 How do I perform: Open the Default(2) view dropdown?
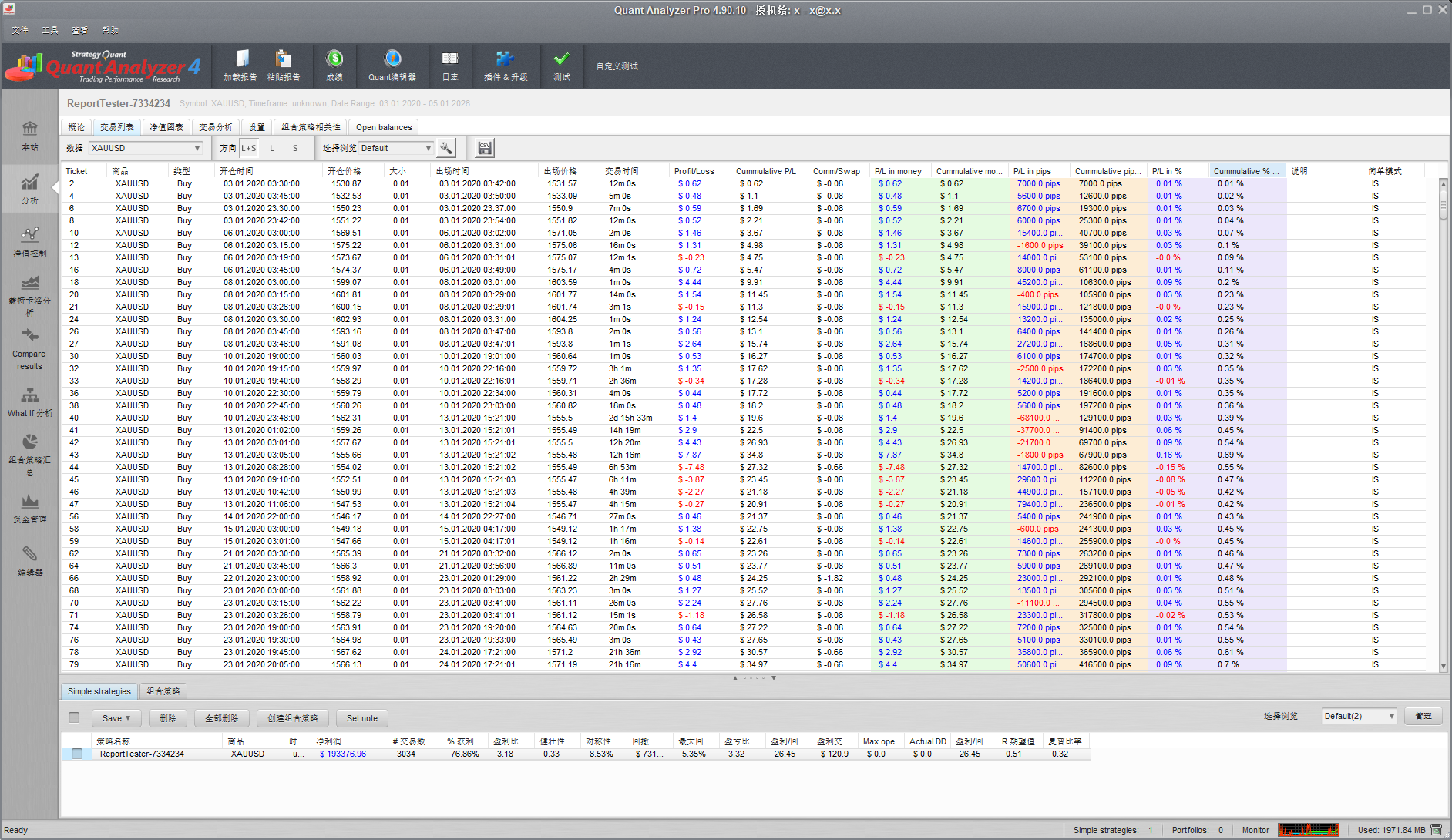click(1359, 716)
